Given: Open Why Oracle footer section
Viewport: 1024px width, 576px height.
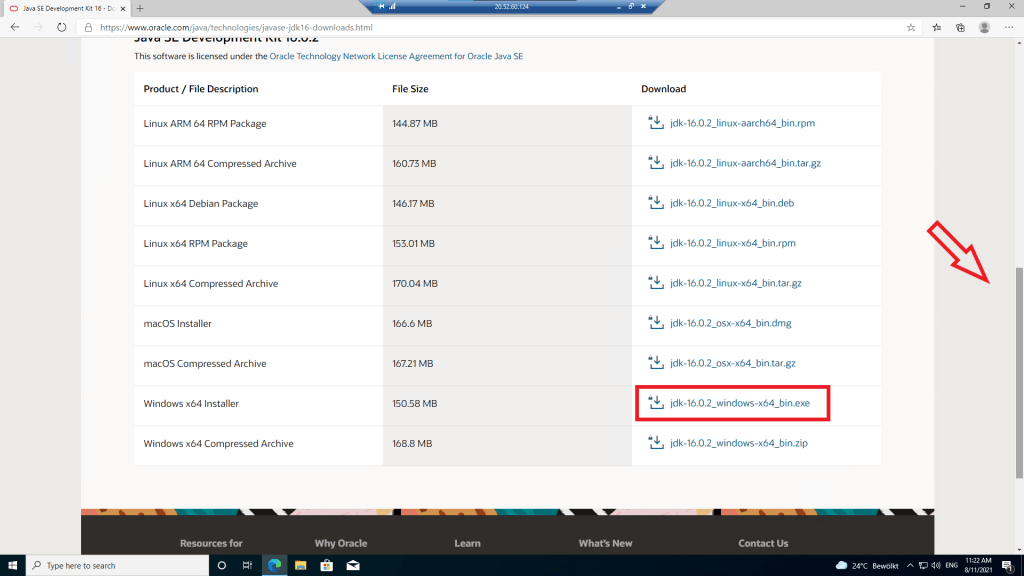Looking at the screenshot, I should [x=341, y=543].
